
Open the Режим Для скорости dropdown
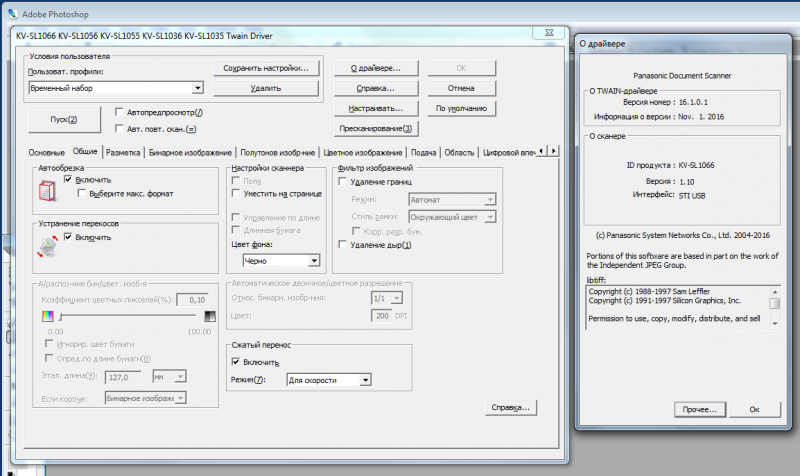click(365, 380)
